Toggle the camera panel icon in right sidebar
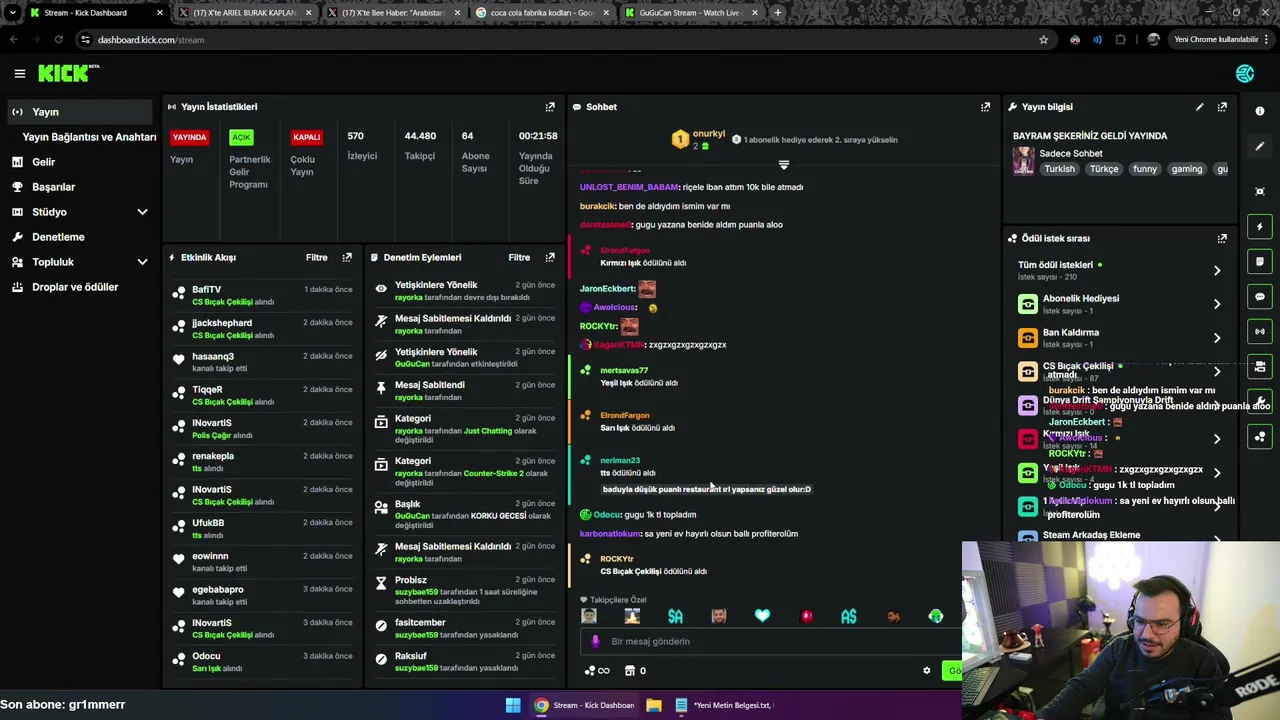The image size is (1280, 720). [x=1260, y=367]
